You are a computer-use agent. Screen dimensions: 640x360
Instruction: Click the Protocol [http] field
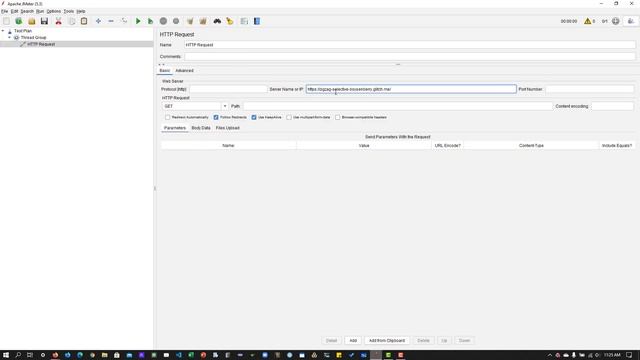228,89
